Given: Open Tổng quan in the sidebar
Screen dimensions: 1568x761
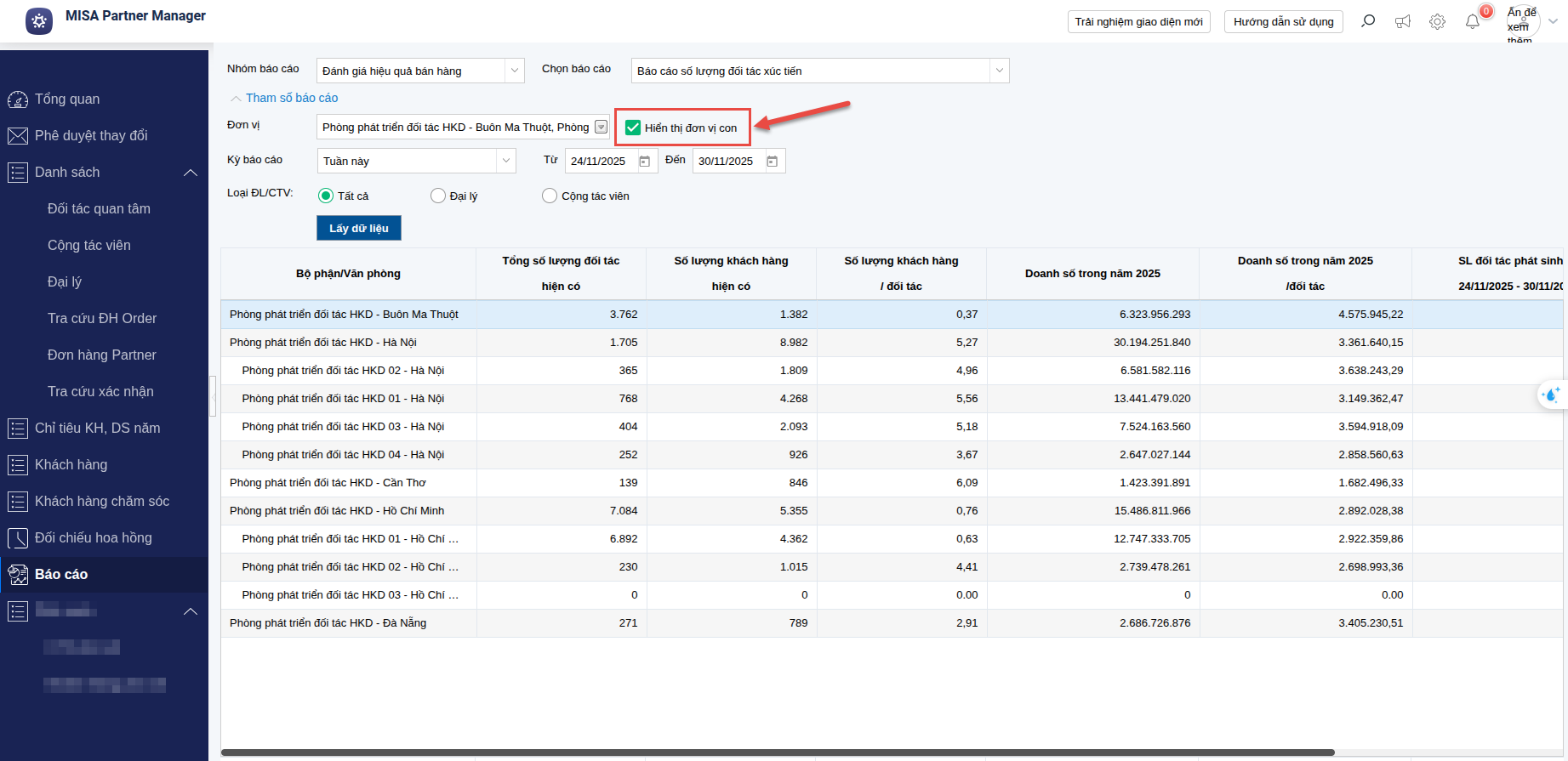Looking at the screenshot, I should [67, 99].
